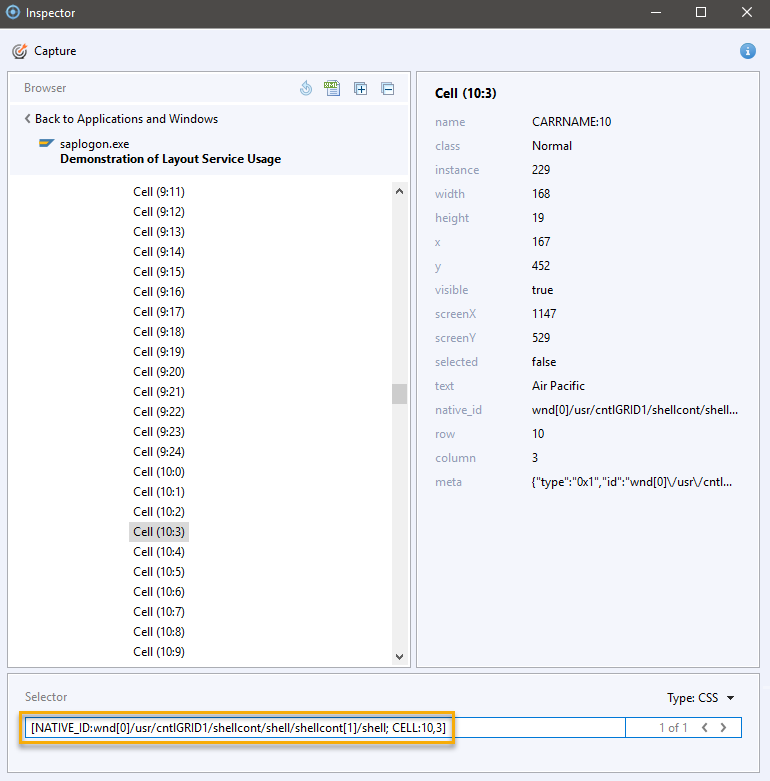Select tree item Cell (9:20)
This screenshot has width=770, height=781.
pos(159,372)
